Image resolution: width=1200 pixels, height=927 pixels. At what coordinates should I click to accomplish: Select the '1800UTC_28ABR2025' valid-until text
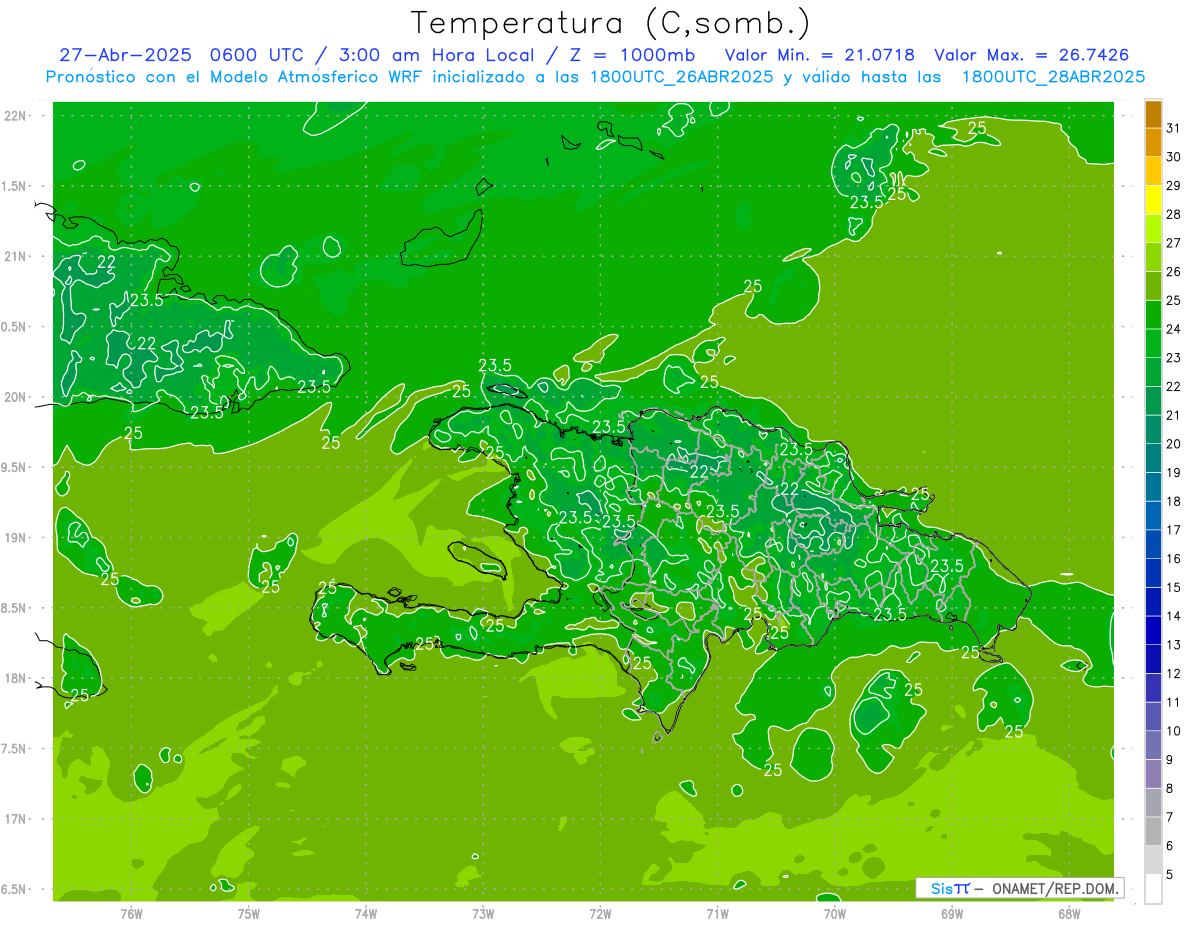pyautogui.click(x=1053, y=77)
